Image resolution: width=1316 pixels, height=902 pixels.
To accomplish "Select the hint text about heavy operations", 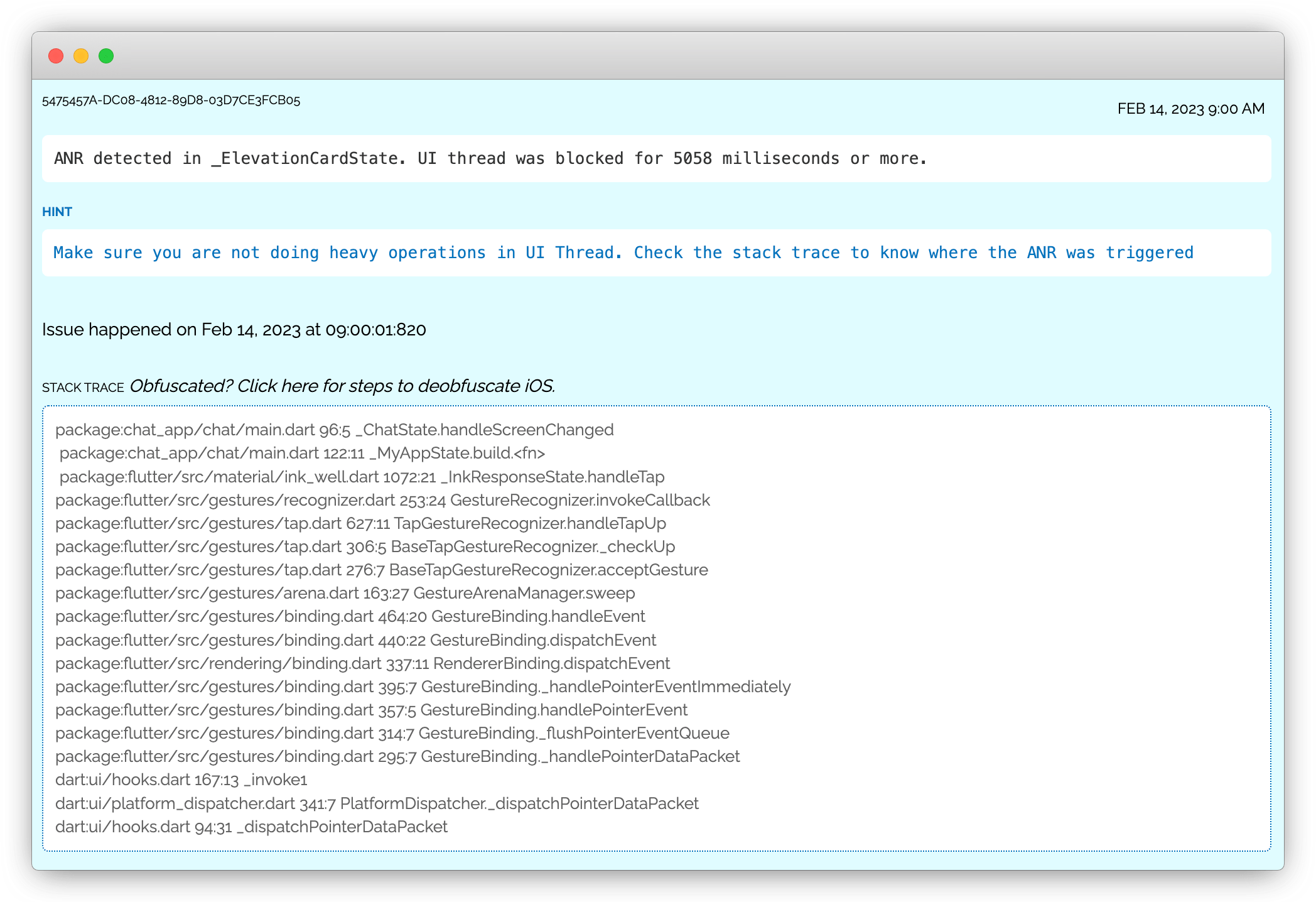I will tap(623, 252).
